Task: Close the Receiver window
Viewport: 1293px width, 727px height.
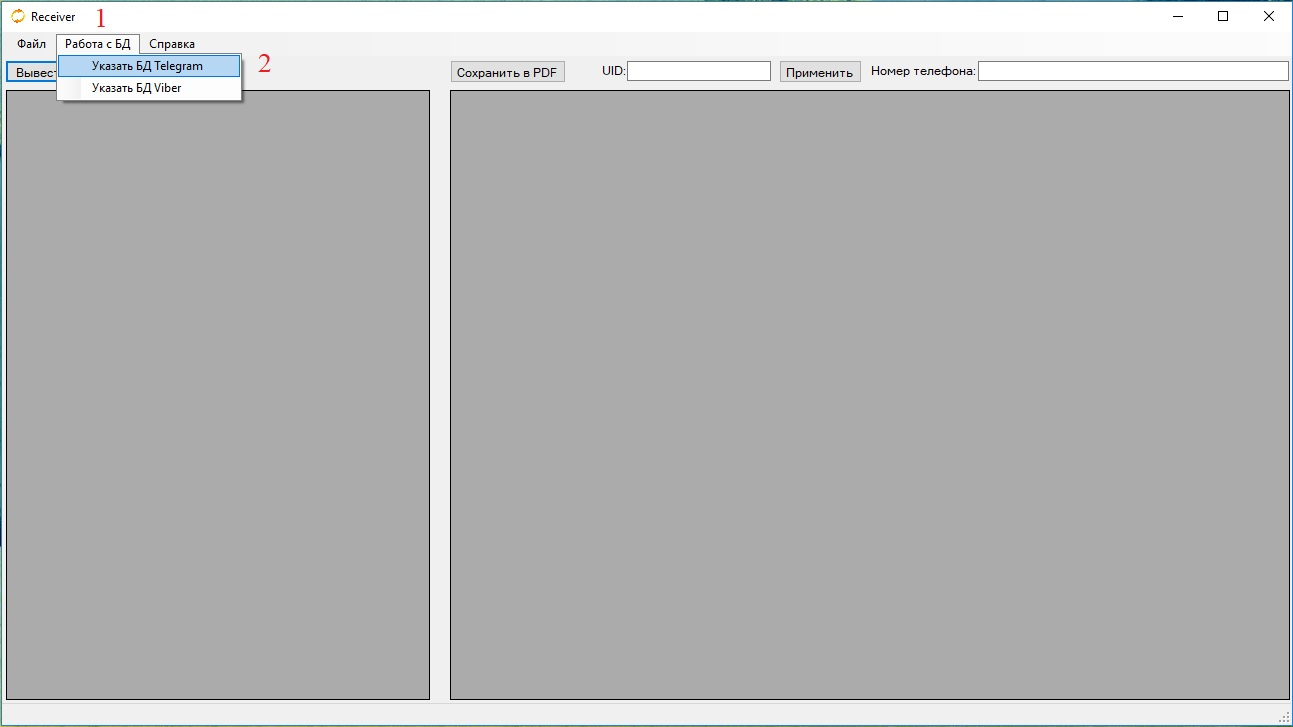Action: 1268,16
